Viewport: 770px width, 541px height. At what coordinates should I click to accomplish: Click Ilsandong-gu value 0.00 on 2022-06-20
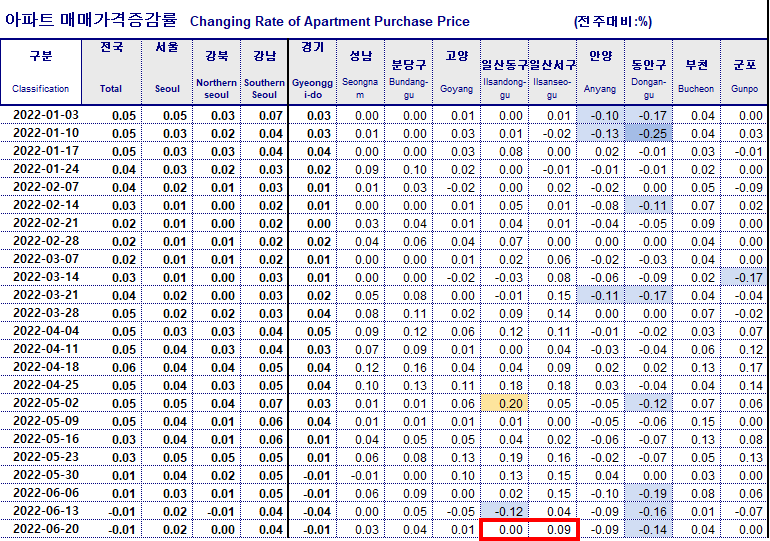tap(504, 529)
